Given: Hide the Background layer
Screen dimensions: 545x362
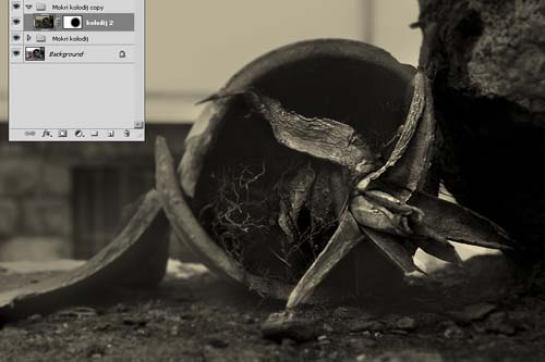Looking at the screenshot, I should coord(16,54).
